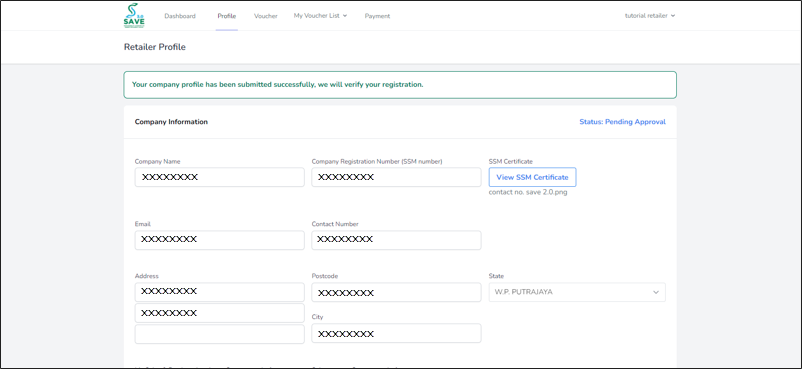The width and height of the screenshot is (802, 369).
Task: Click the SAVE 3.0 logo icon
Action: click(x=134, y=16)
